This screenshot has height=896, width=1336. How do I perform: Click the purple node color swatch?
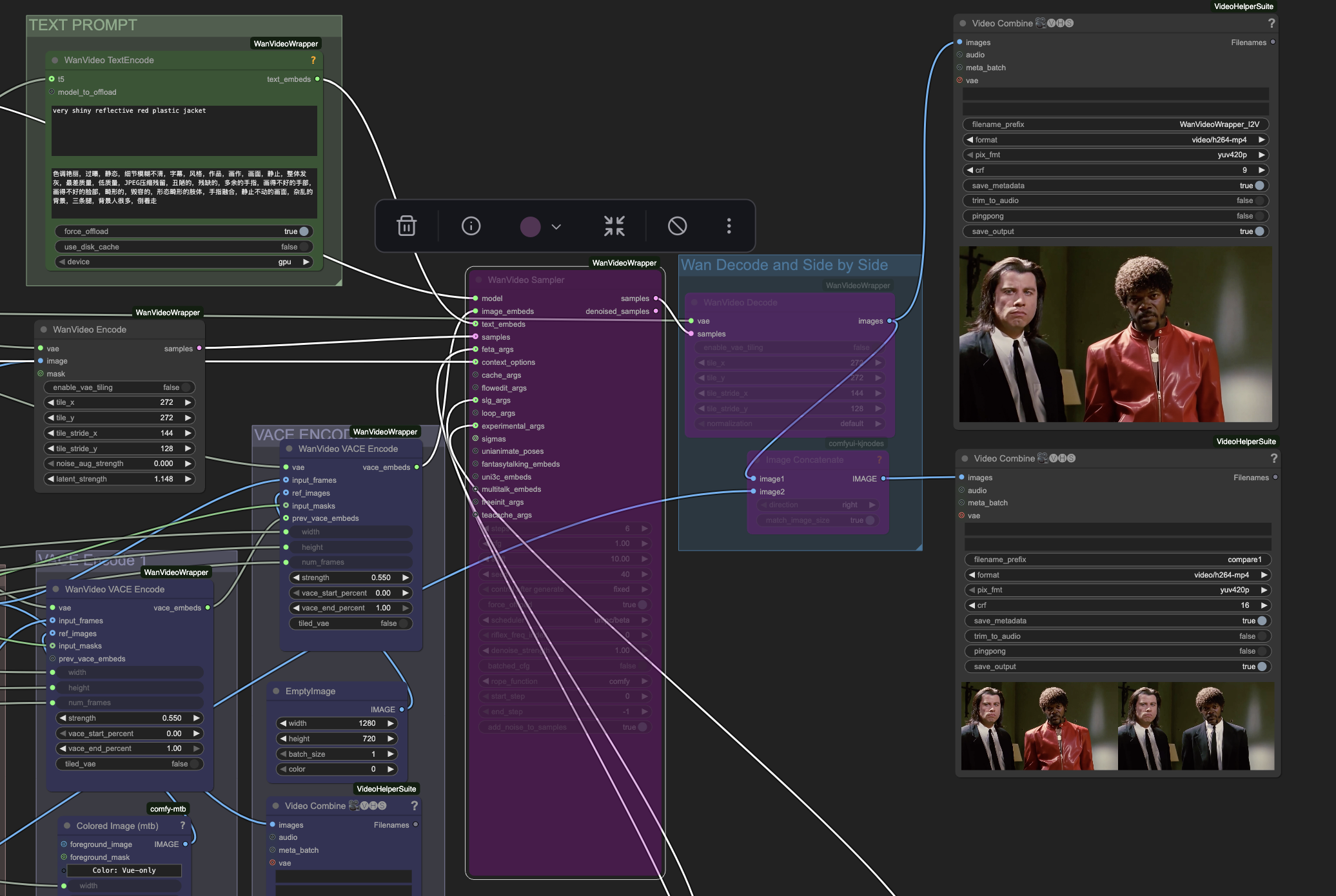530,226
